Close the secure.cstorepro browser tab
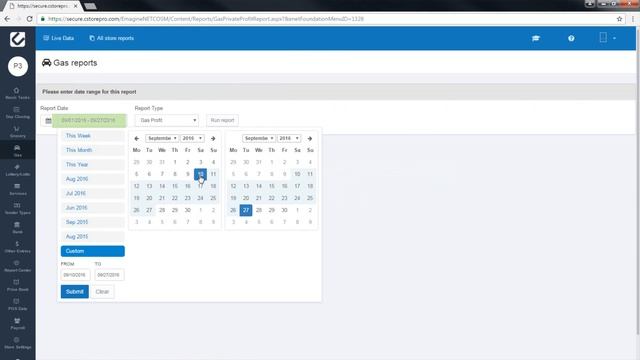This screenshot has height=360, width=640. [x=76, y=6]
